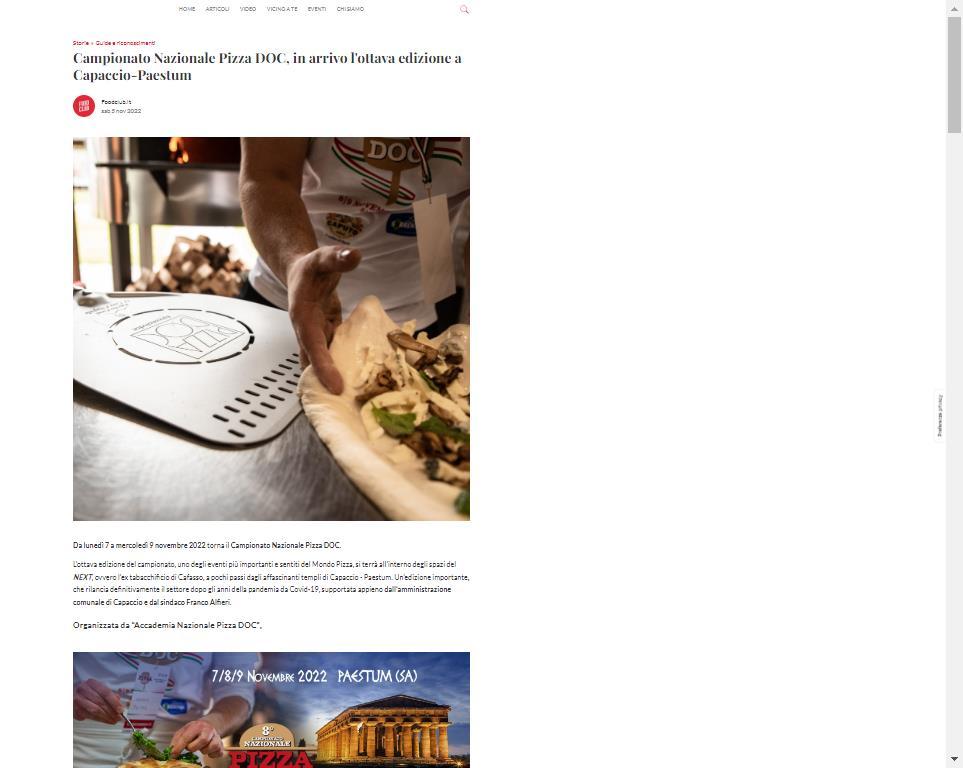Click the red Food Club author avatar
The width and height of the screenshot is (963, 768).
point(84,106)
